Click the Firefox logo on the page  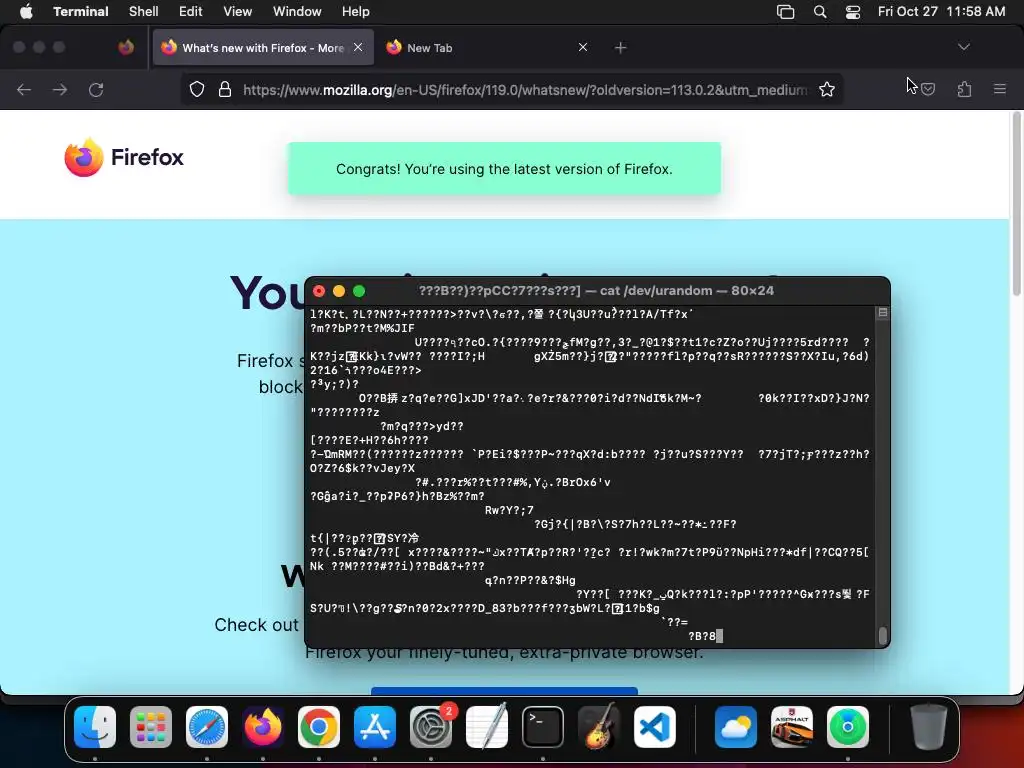[124, 157]
